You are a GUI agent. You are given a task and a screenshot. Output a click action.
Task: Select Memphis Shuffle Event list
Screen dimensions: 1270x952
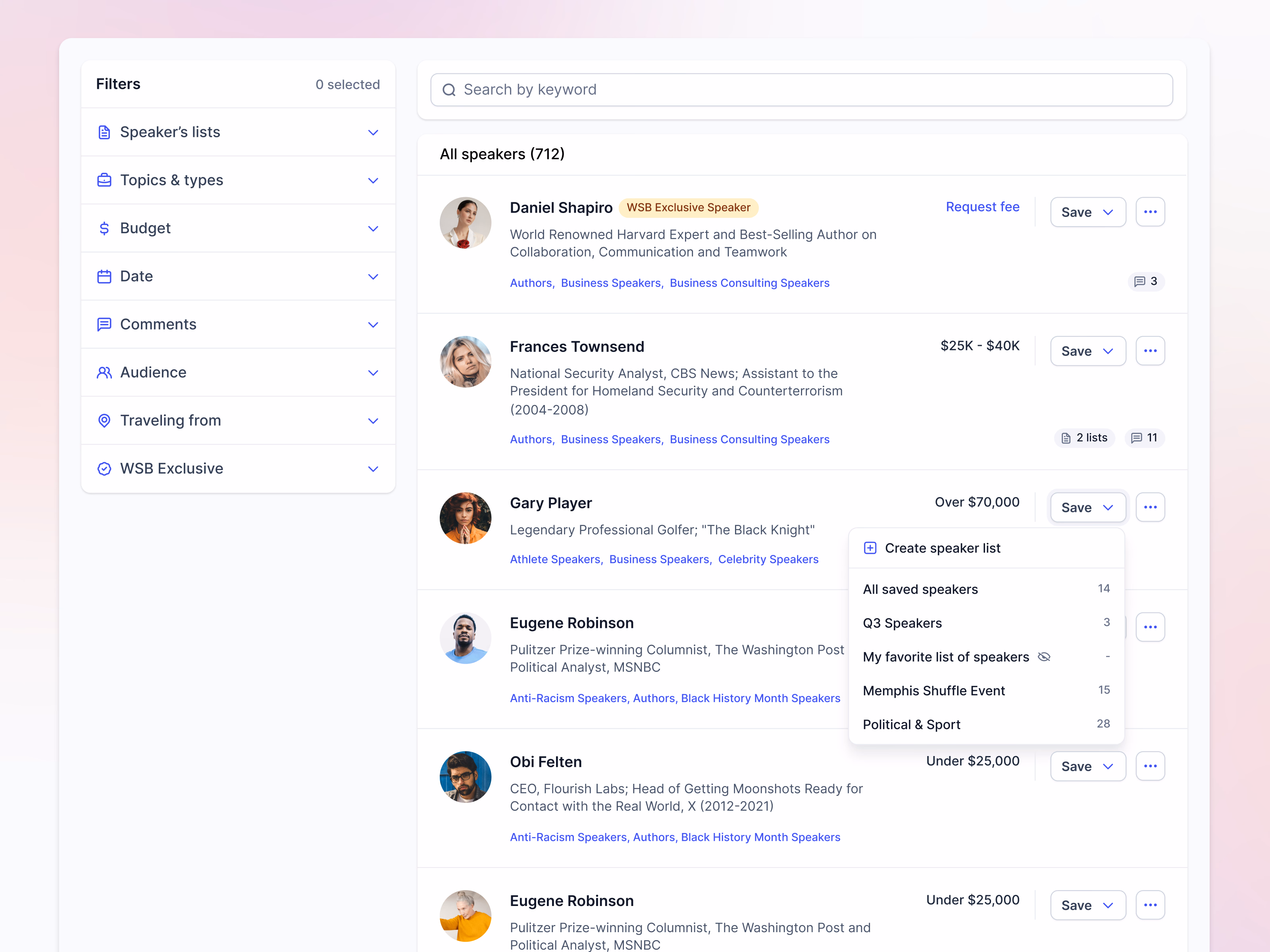(986, 690)
